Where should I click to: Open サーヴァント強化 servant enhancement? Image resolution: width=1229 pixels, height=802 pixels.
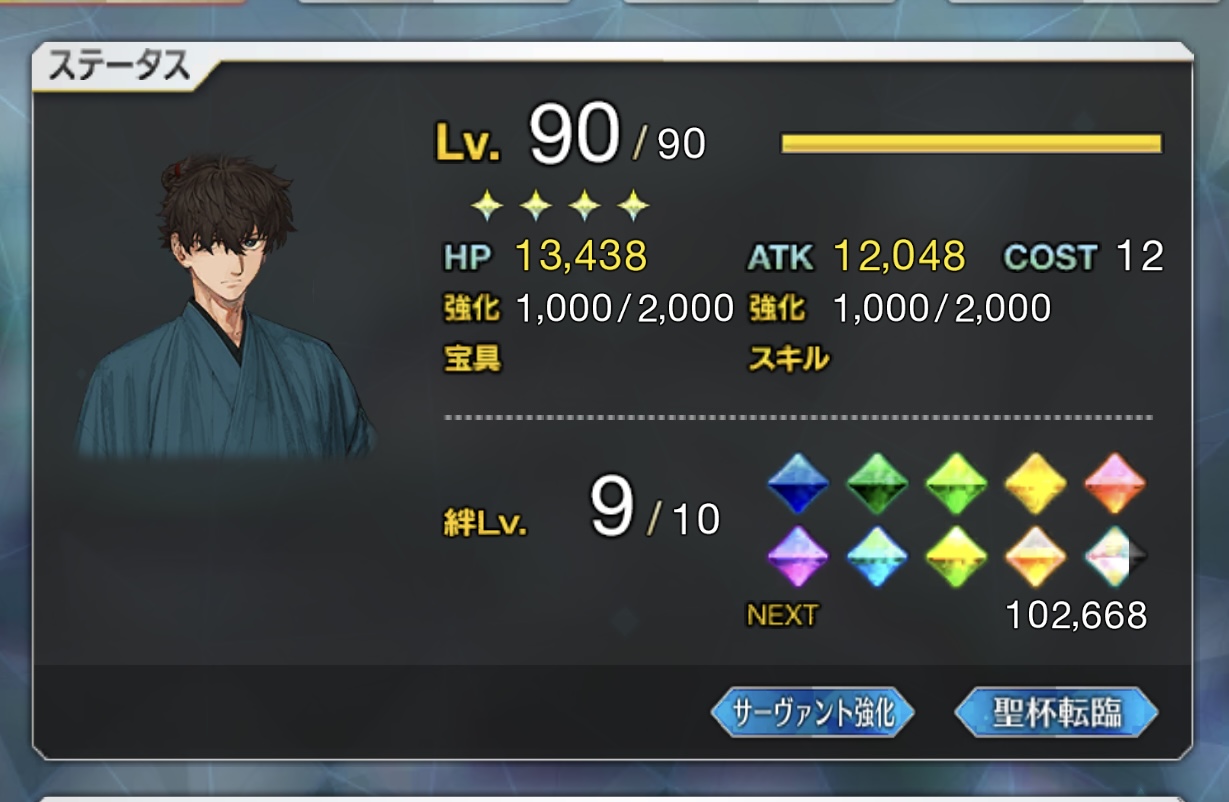(x=812, y=713)
